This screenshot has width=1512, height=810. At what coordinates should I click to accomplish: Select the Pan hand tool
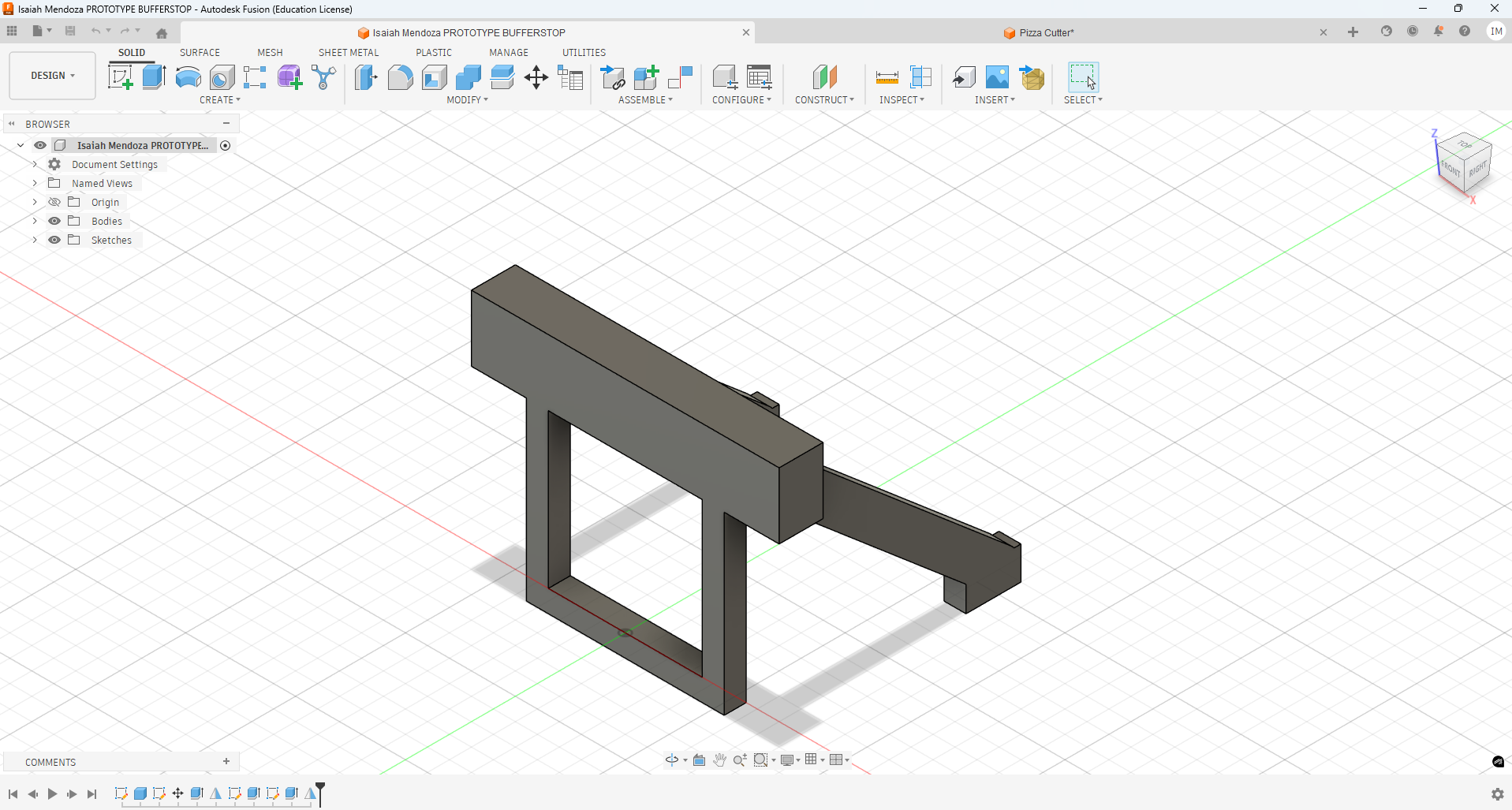[719, 760]
